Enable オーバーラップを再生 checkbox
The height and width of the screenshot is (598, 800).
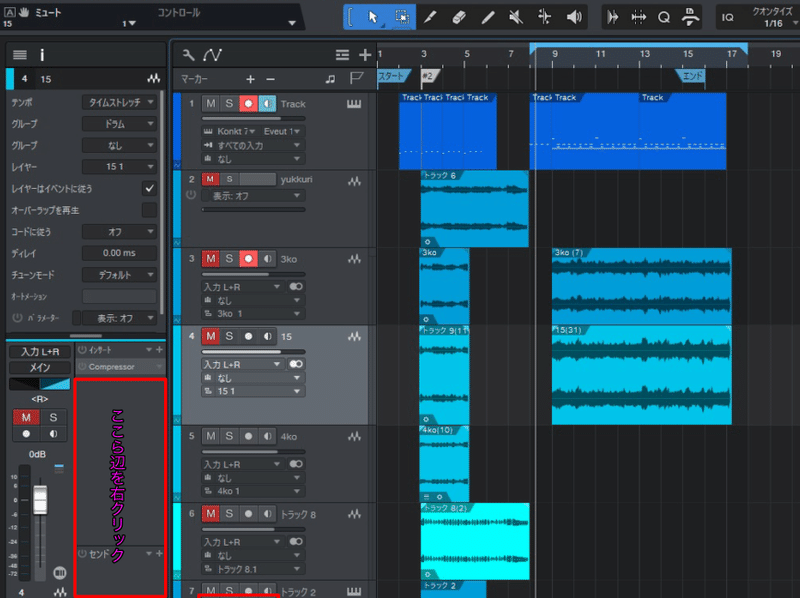coord(149,210)
